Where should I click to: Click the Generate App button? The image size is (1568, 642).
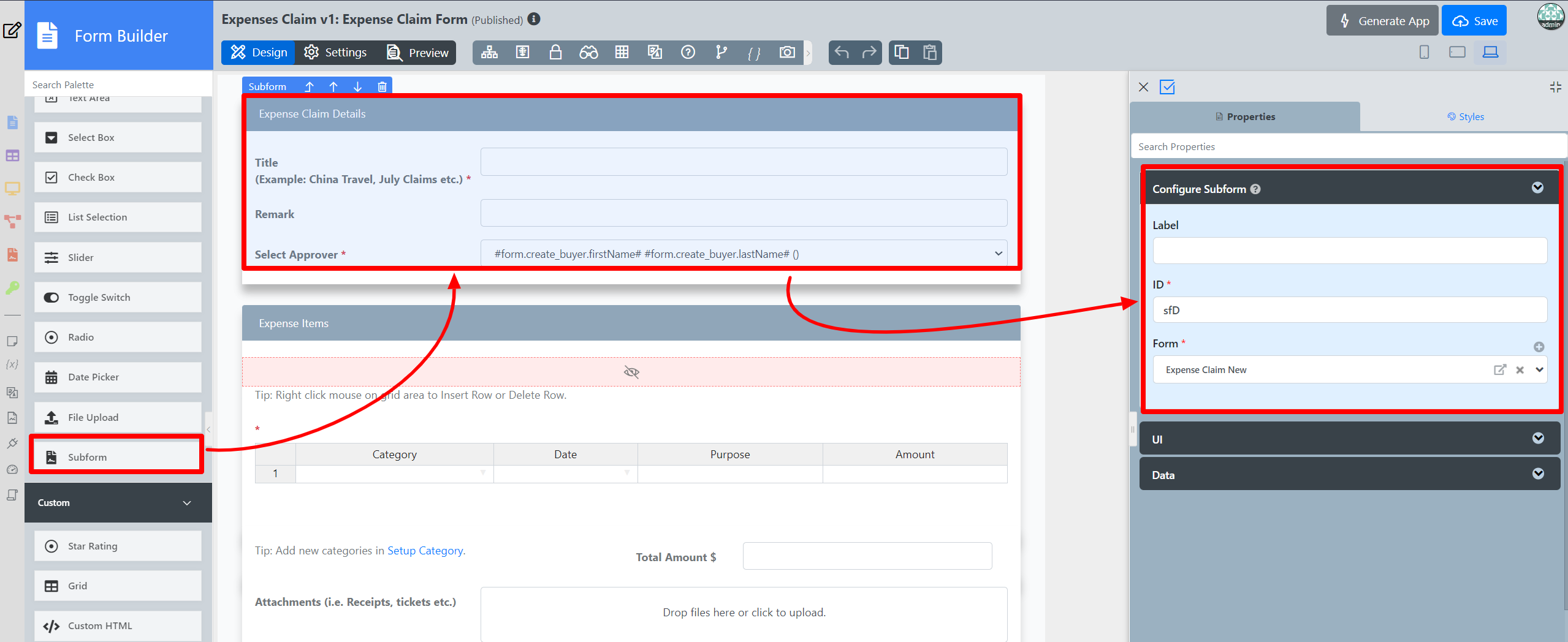tap(1382, 21)
